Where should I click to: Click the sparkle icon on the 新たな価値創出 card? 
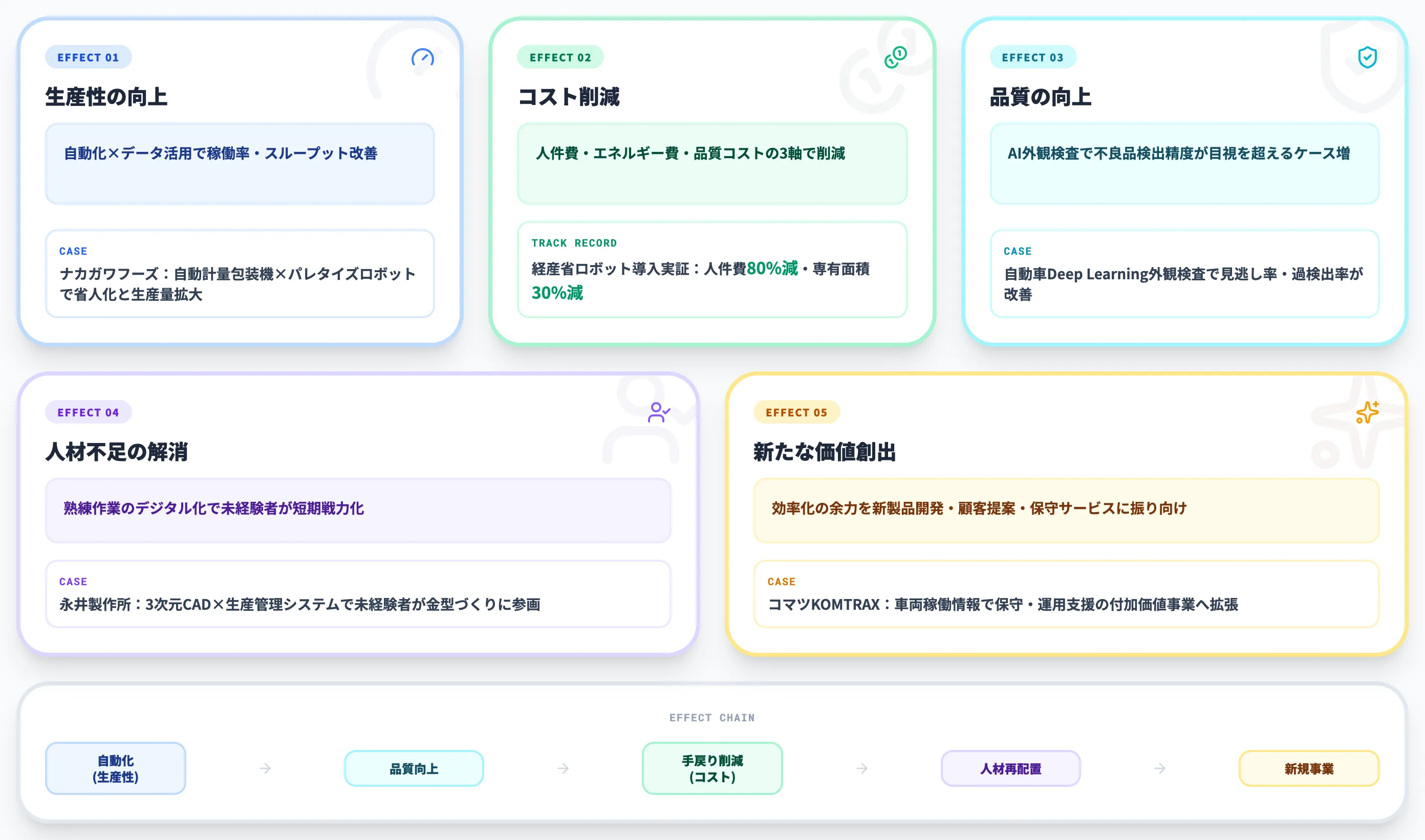point(1367,413)
